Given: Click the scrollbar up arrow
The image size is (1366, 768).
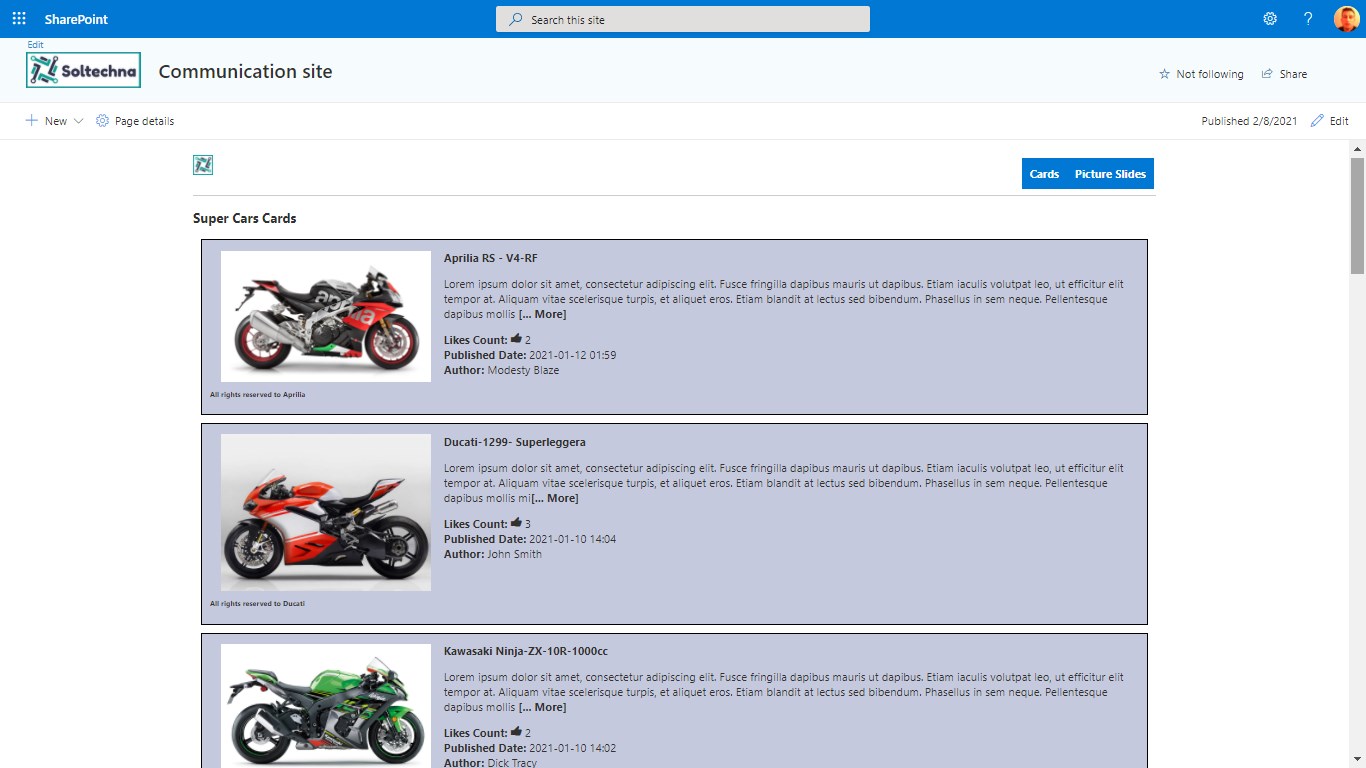Looking at the screenshot, I should (x=1357, y=149).
